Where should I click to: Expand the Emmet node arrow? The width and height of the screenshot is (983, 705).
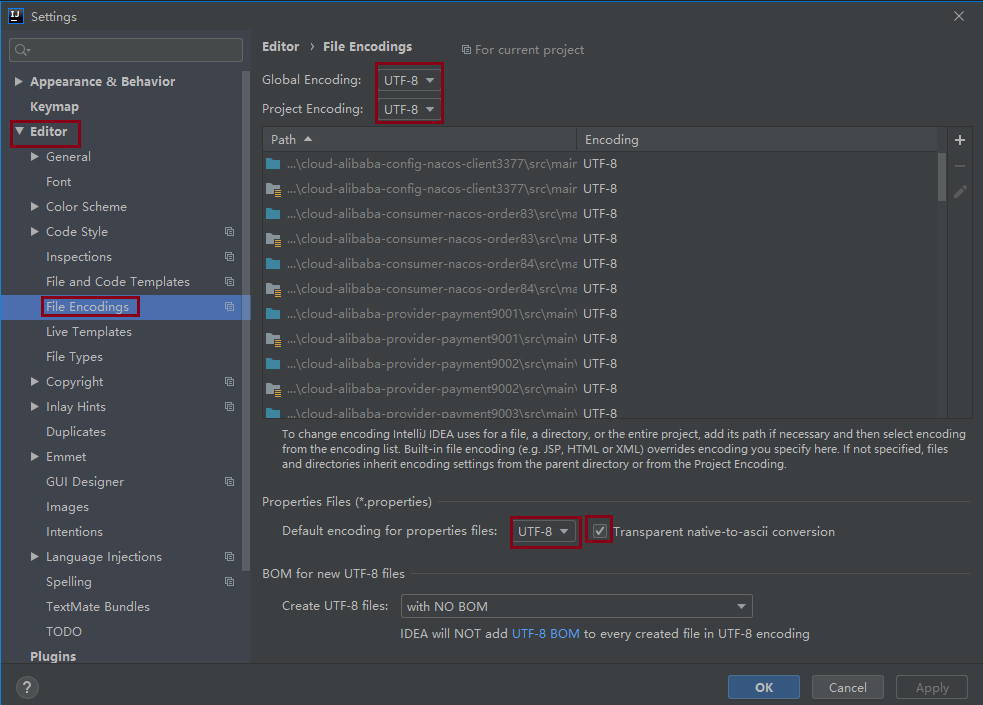click(x=35, y=457)
